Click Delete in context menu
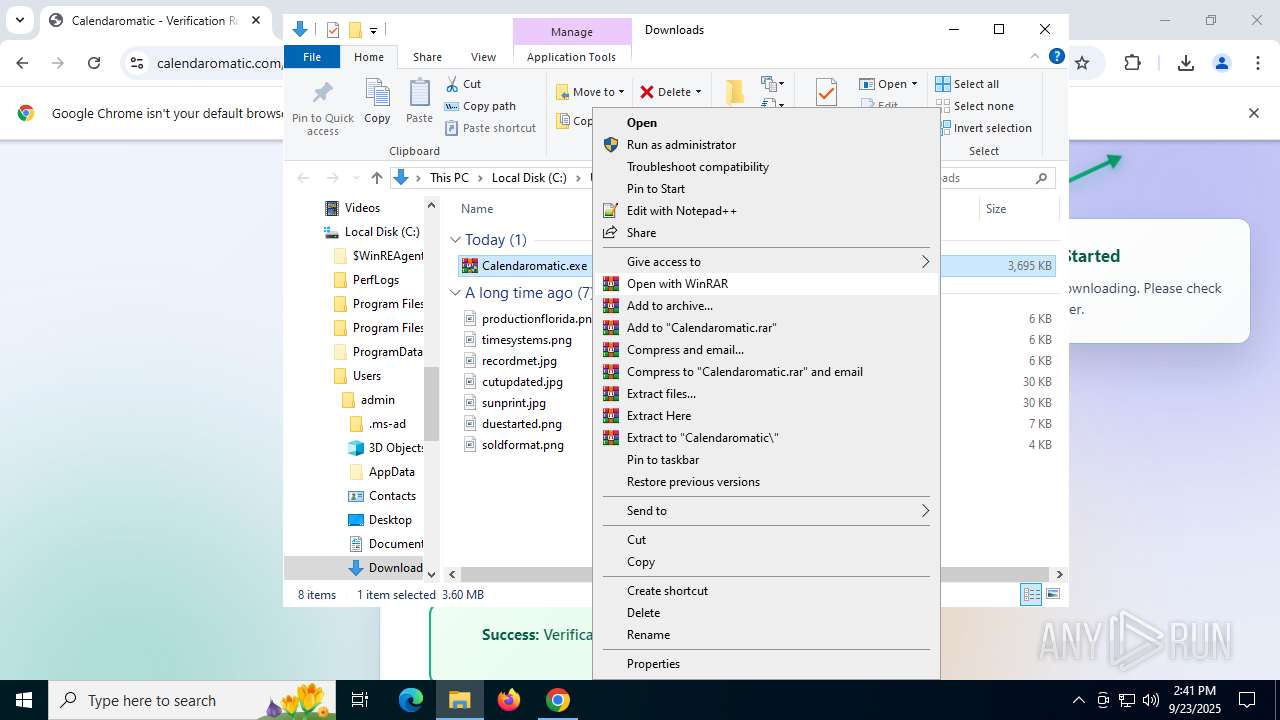The width and height of the screenshot is (1280, 720). pyautogui.click(x=766, y=613)
